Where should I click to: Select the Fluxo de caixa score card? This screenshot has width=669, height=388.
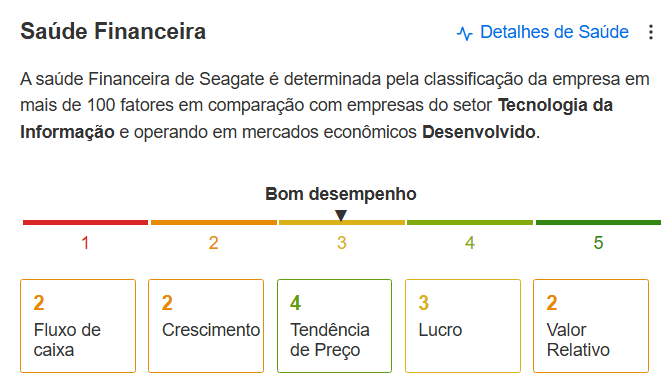click(78, 326)
